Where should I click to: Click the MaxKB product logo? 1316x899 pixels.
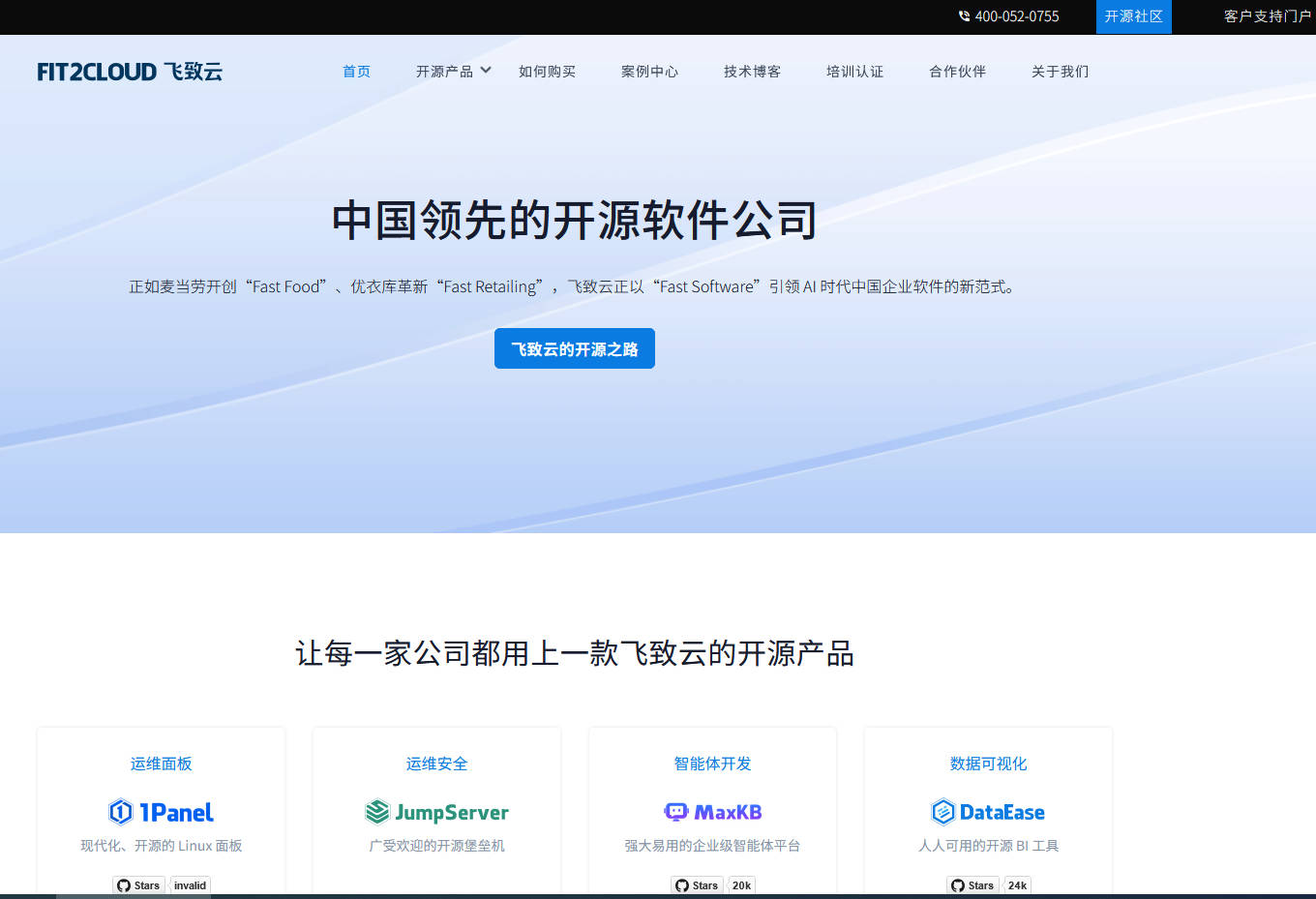pyautogui.click(x=712, y=811)
